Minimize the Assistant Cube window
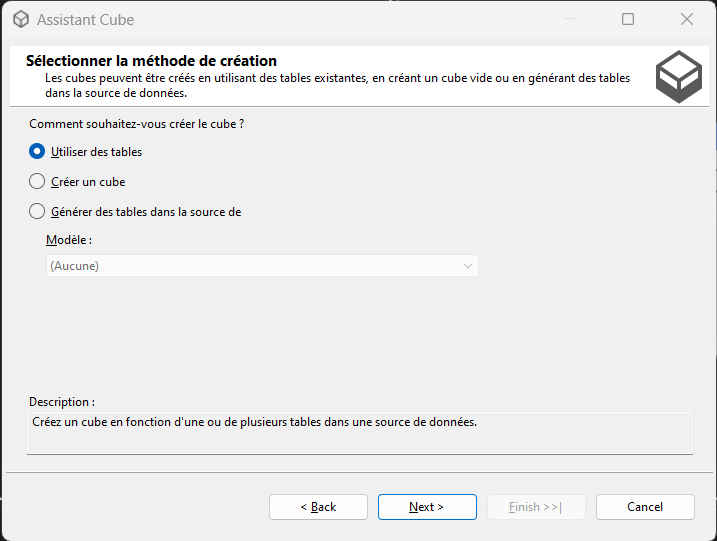Screen dimensions: 717x541 [x=570, y=19]
